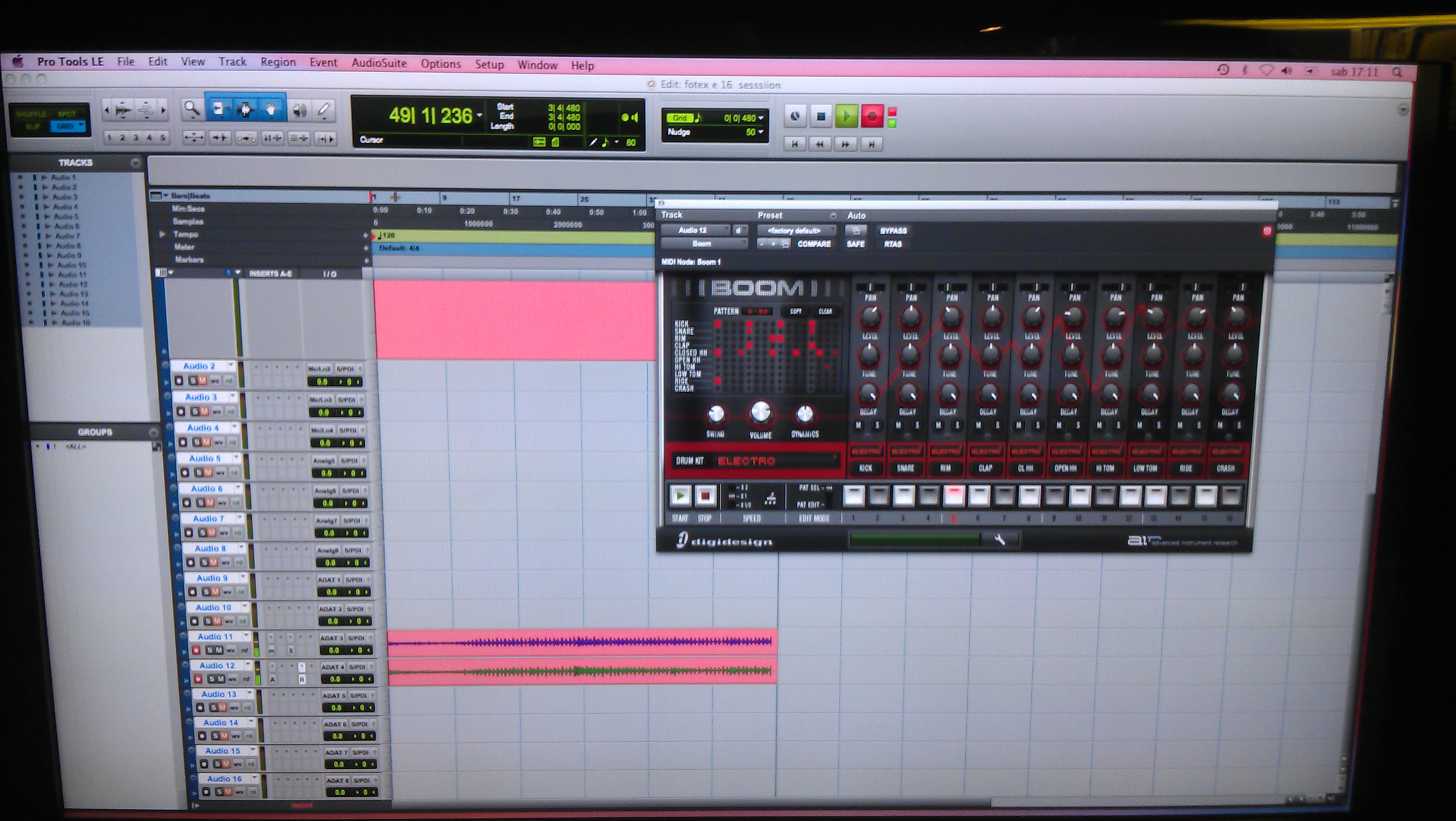Select the Zoomer magnifying glass tool
Viewport: 1456px width, 821px height.
click(192, 109)
